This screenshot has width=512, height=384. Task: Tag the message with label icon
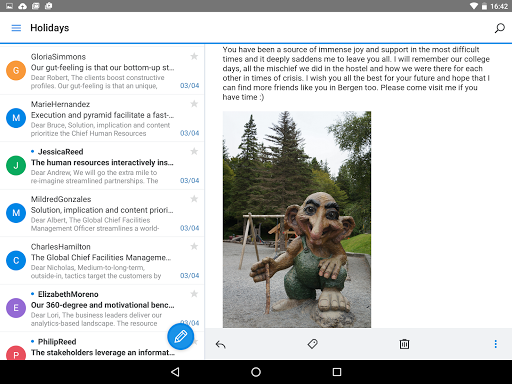tap(312, 344)
